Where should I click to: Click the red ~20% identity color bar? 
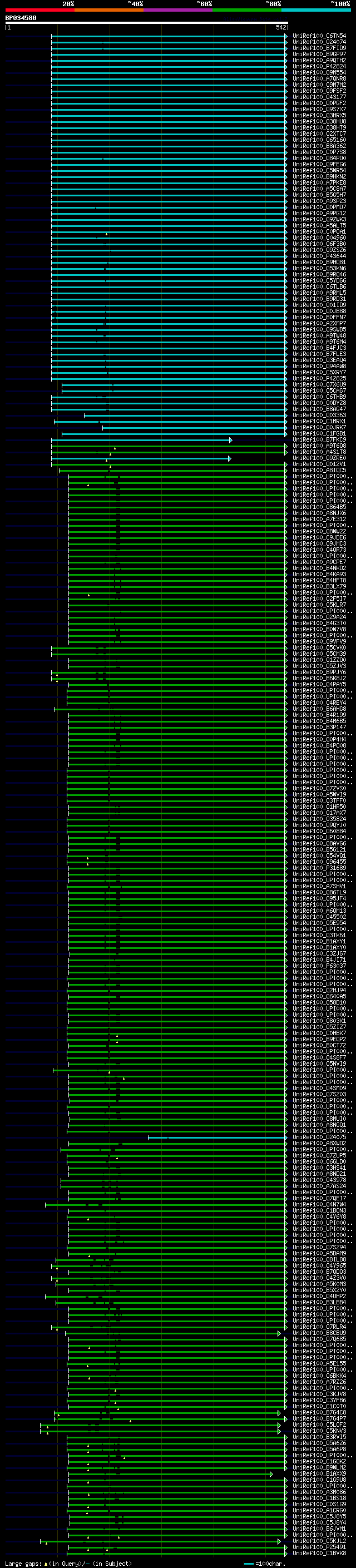pyautogui.click(x=39, y=10)
